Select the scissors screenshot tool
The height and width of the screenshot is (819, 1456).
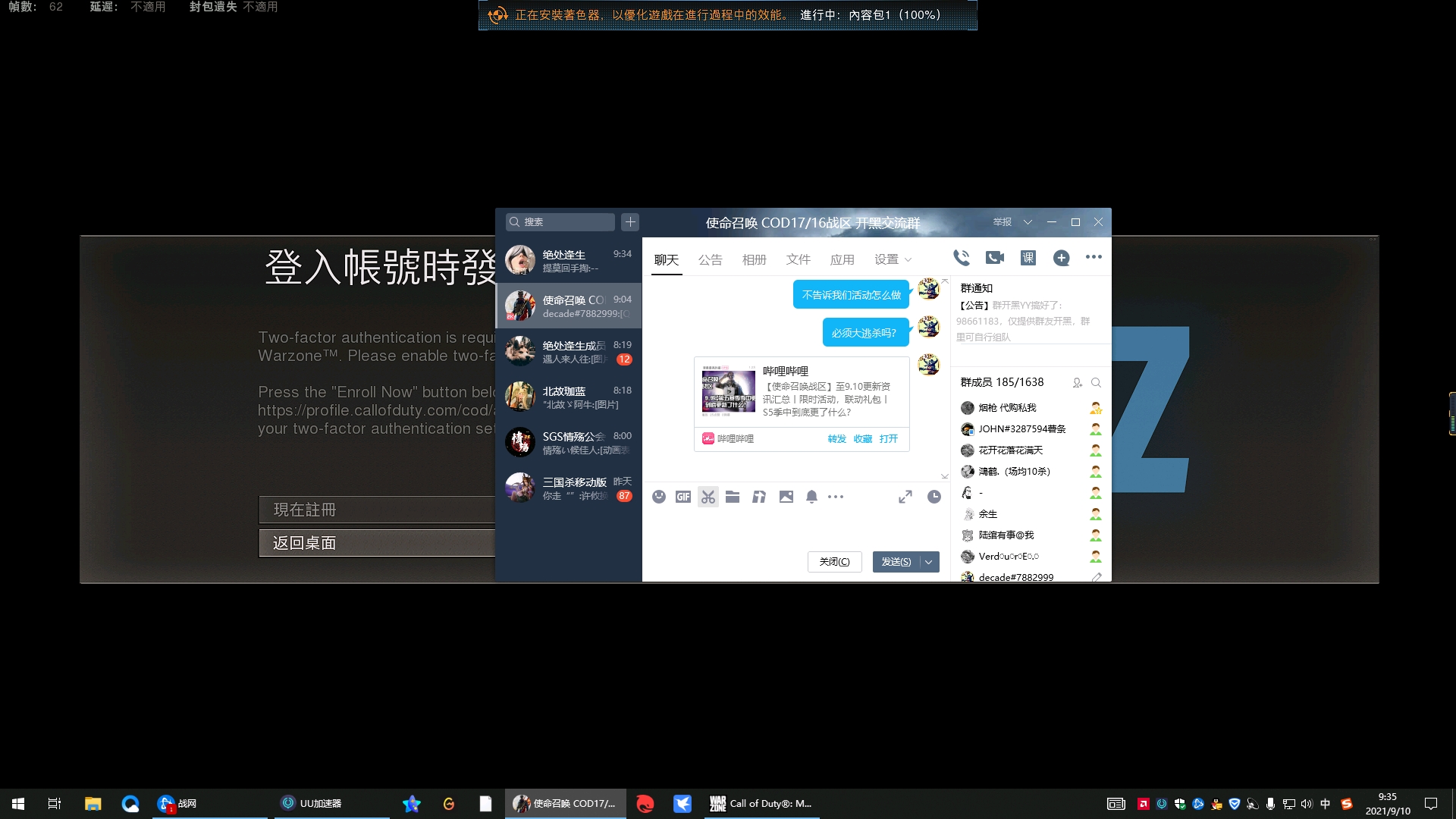click(x=708, y=497)
